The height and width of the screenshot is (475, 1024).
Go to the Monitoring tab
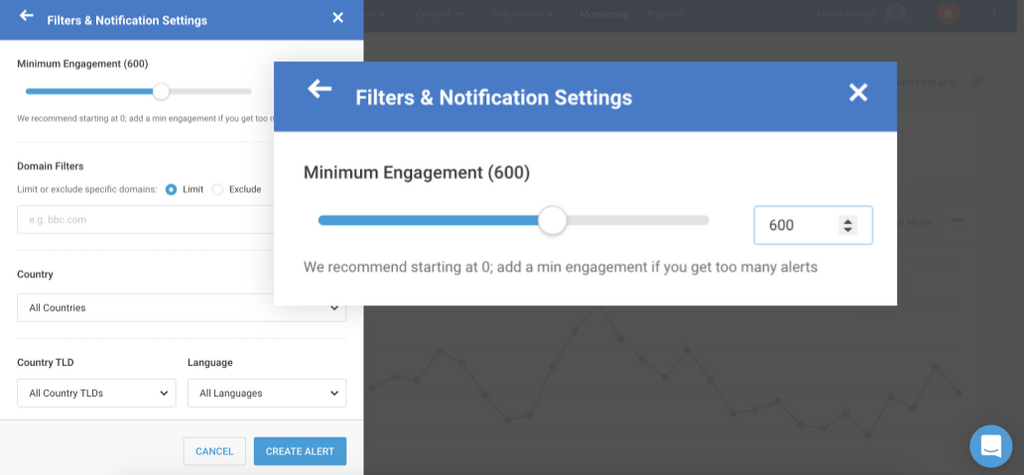pos(604,14)
